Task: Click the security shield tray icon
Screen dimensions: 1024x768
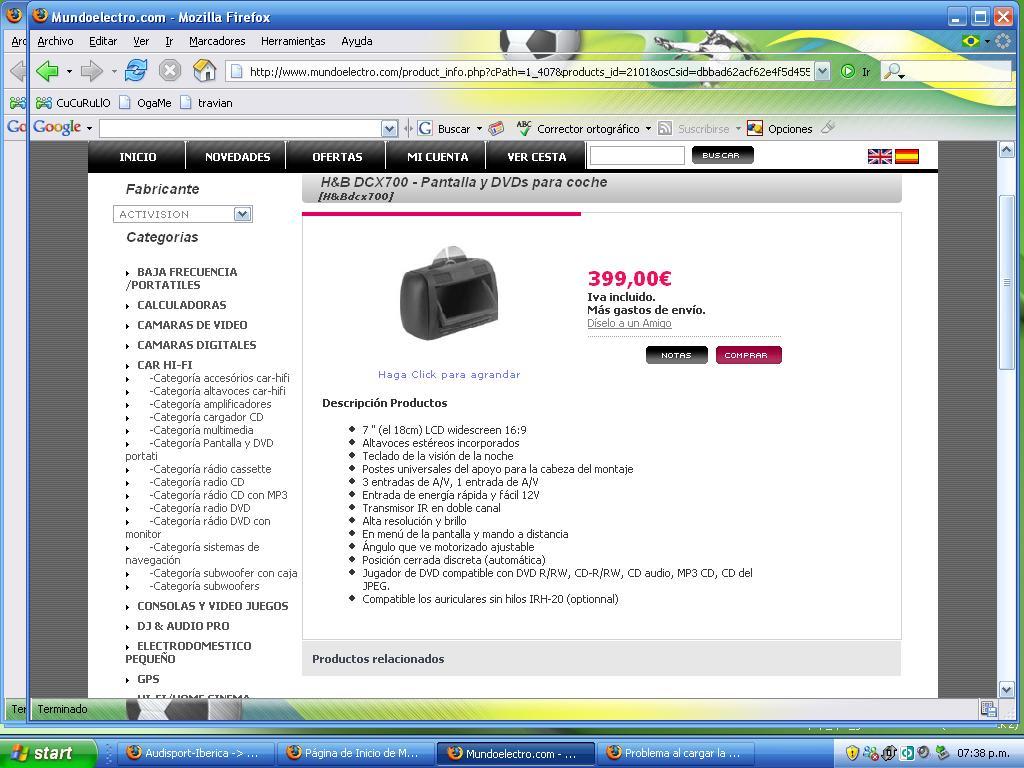Action: click(852, 753)
